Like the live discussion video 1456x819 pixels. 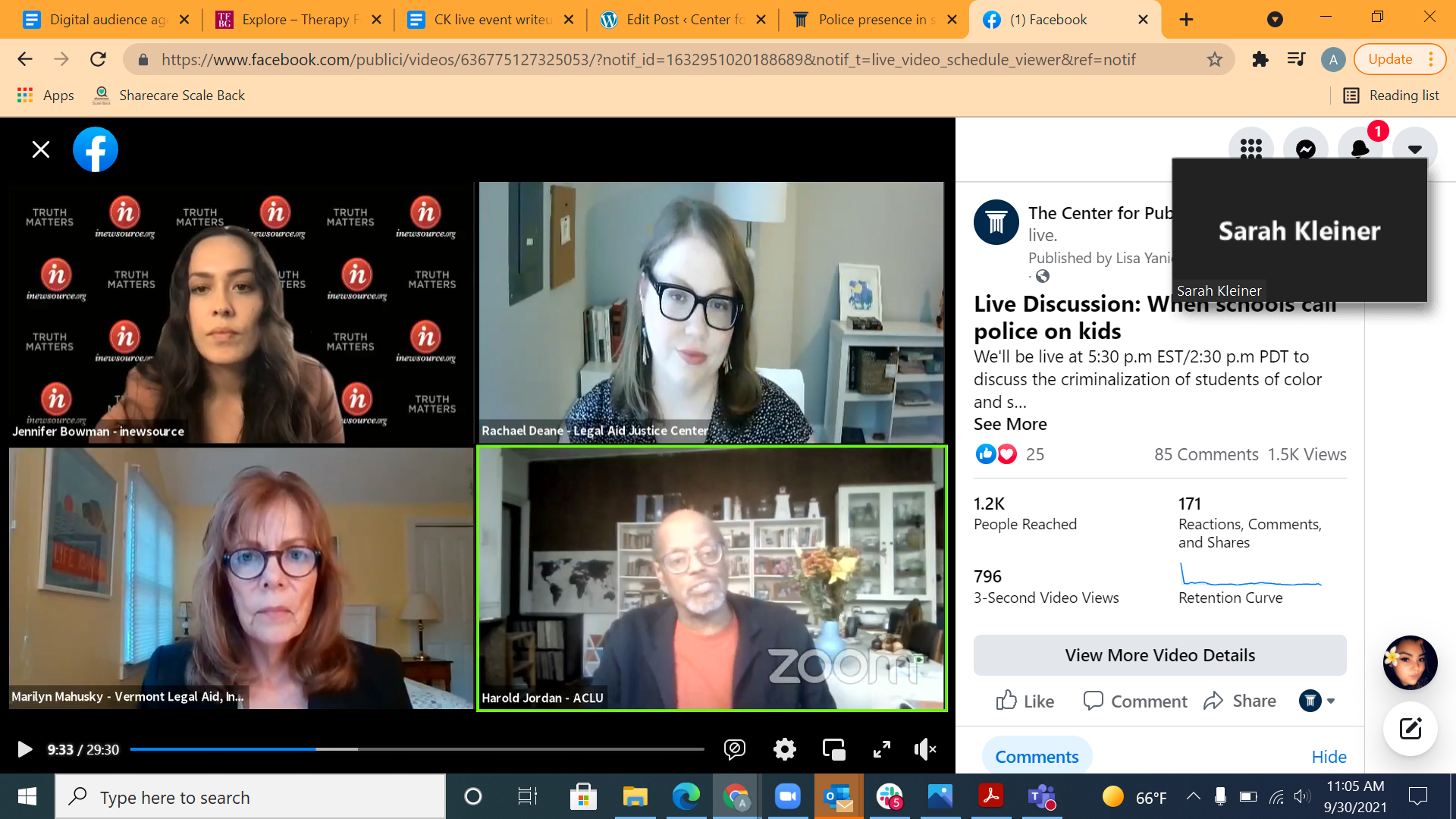pos(1025,701)
